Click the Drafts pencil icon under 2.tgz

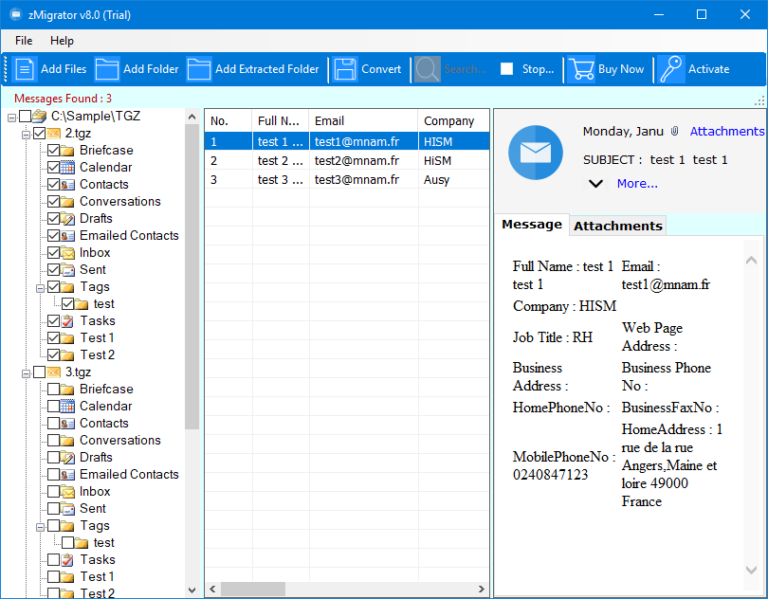(68, 218)
